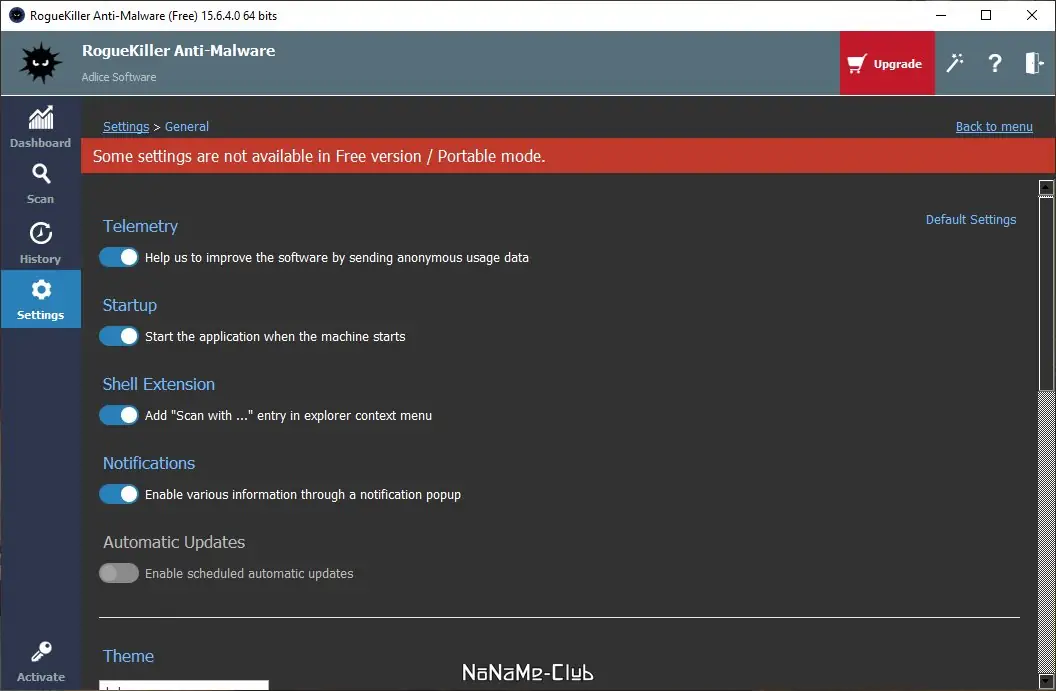
Task: Open the Activate key option
Action: [40, 662]
